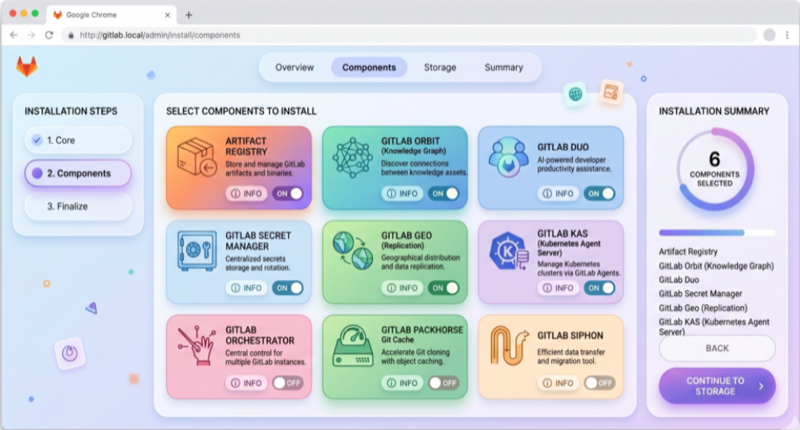
Task: Click the Orchestrator conductor hand icon
Action: [x=197, y=345]
